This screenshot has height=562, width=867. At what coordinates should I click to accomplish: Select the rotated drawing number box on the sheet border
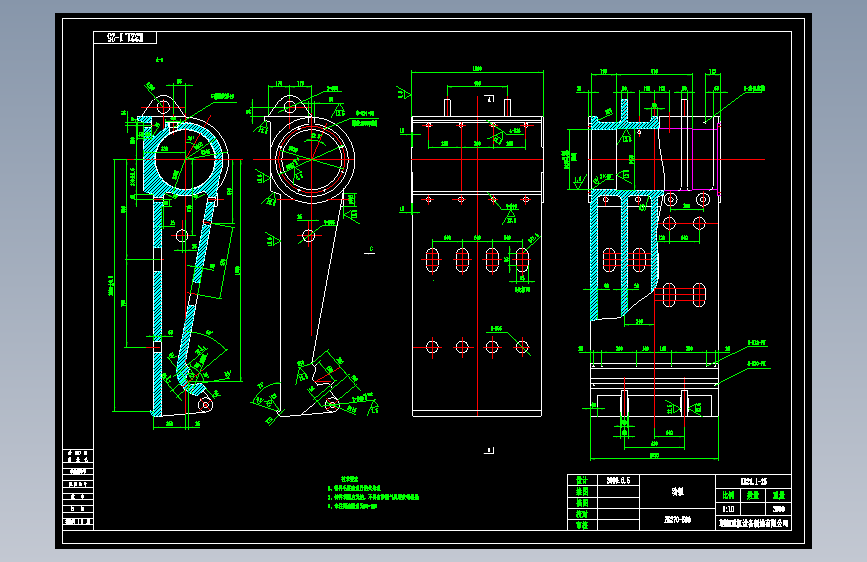pos(125,37)
